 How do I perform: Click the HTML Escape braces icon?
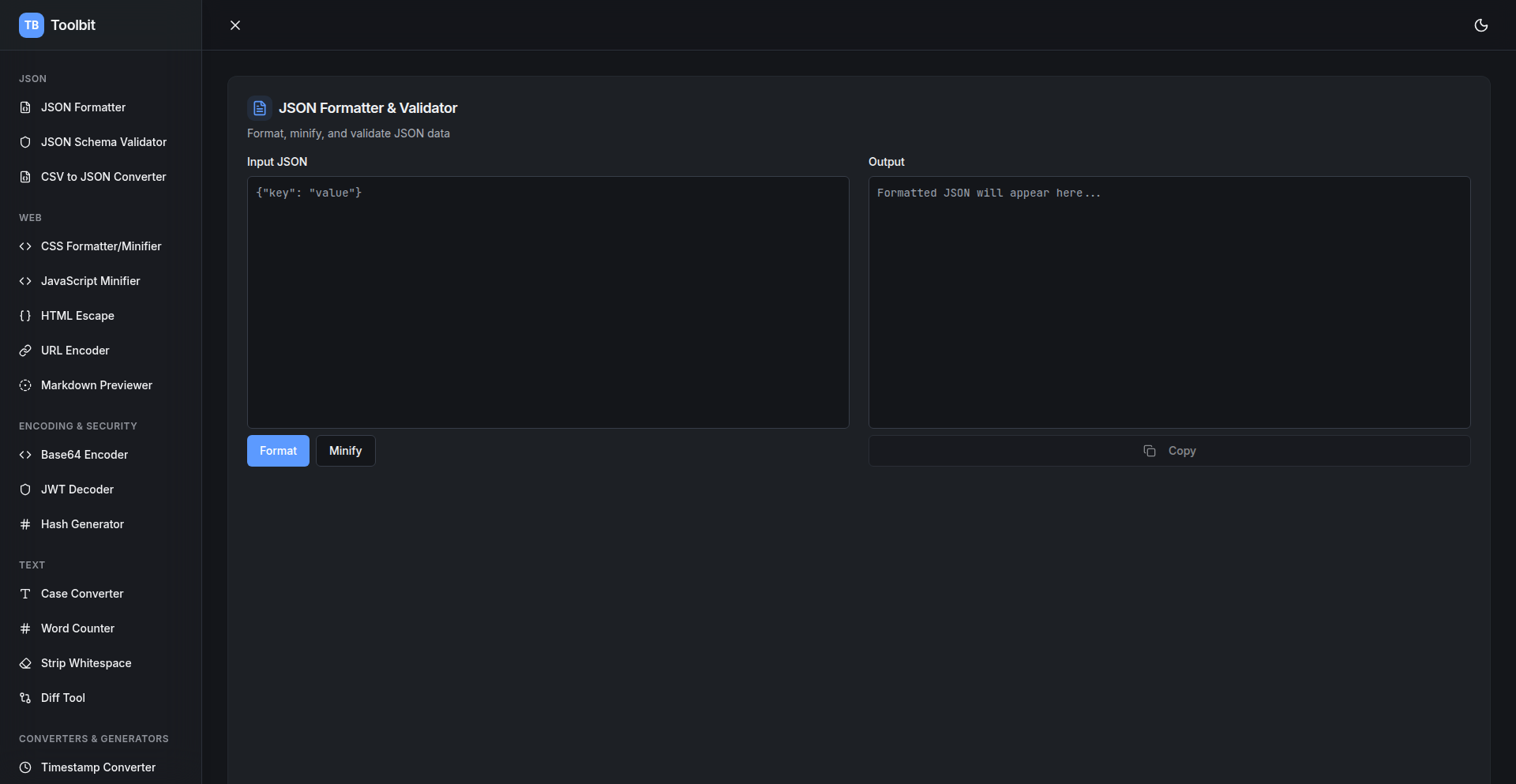(x=25, y=316)
